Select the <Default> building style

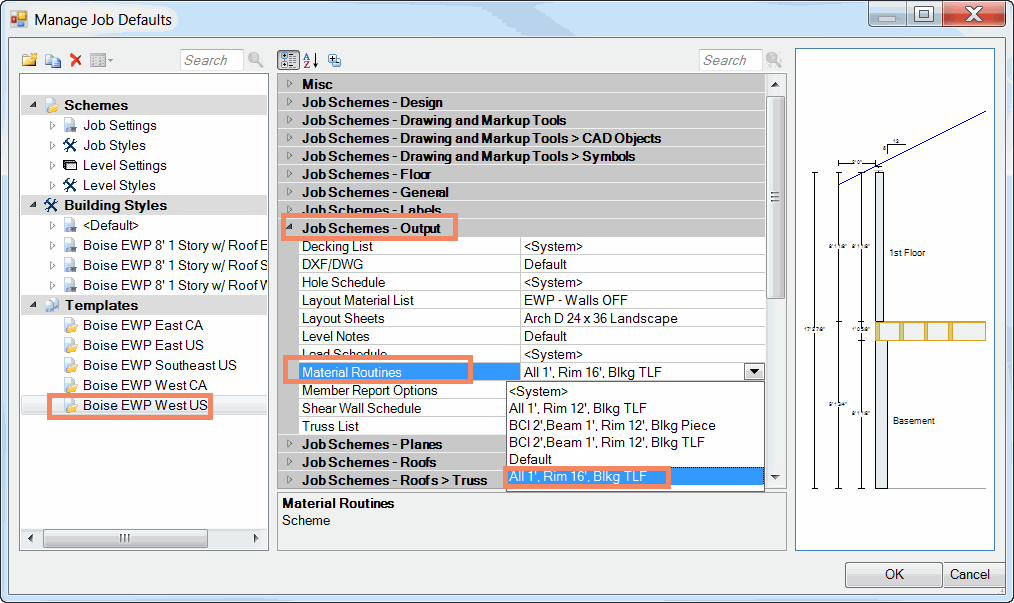[111, 225]
